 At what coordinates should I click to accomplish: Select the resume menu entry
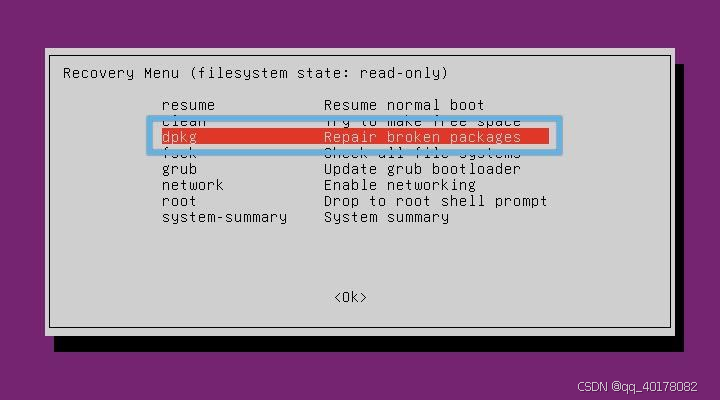coord(188,106)
